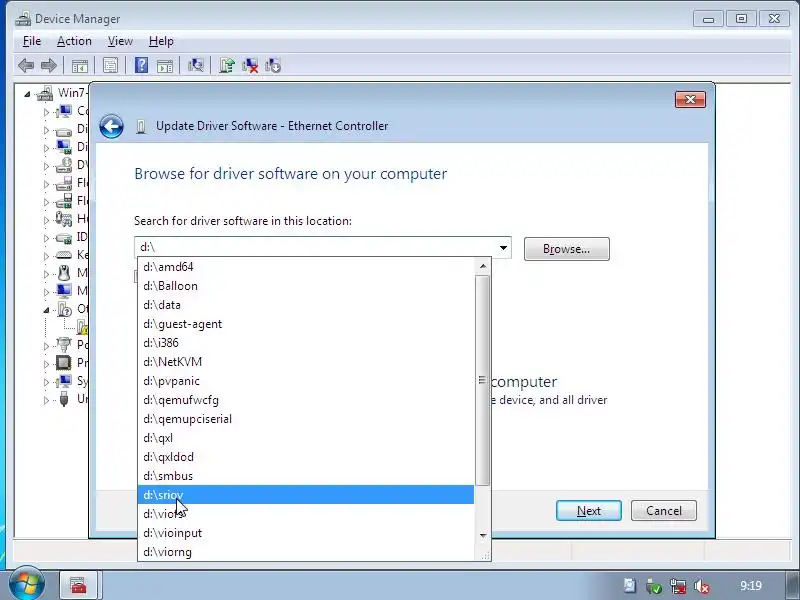Select the Keyboards category icon in device tree

click(x=64, y=255)
